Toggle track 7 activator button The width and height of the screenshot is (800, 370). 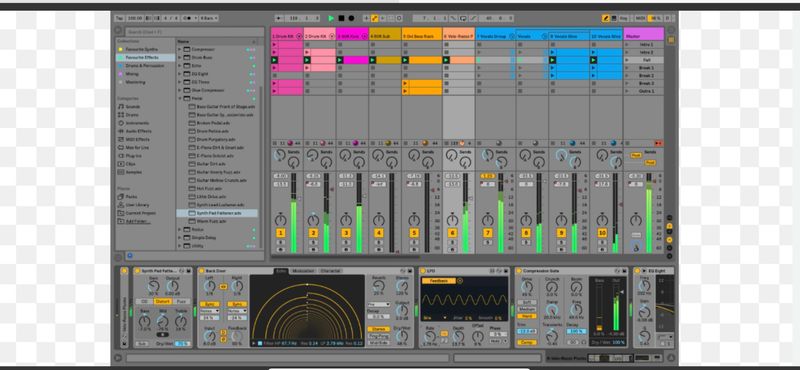click(x=488, y=233)
